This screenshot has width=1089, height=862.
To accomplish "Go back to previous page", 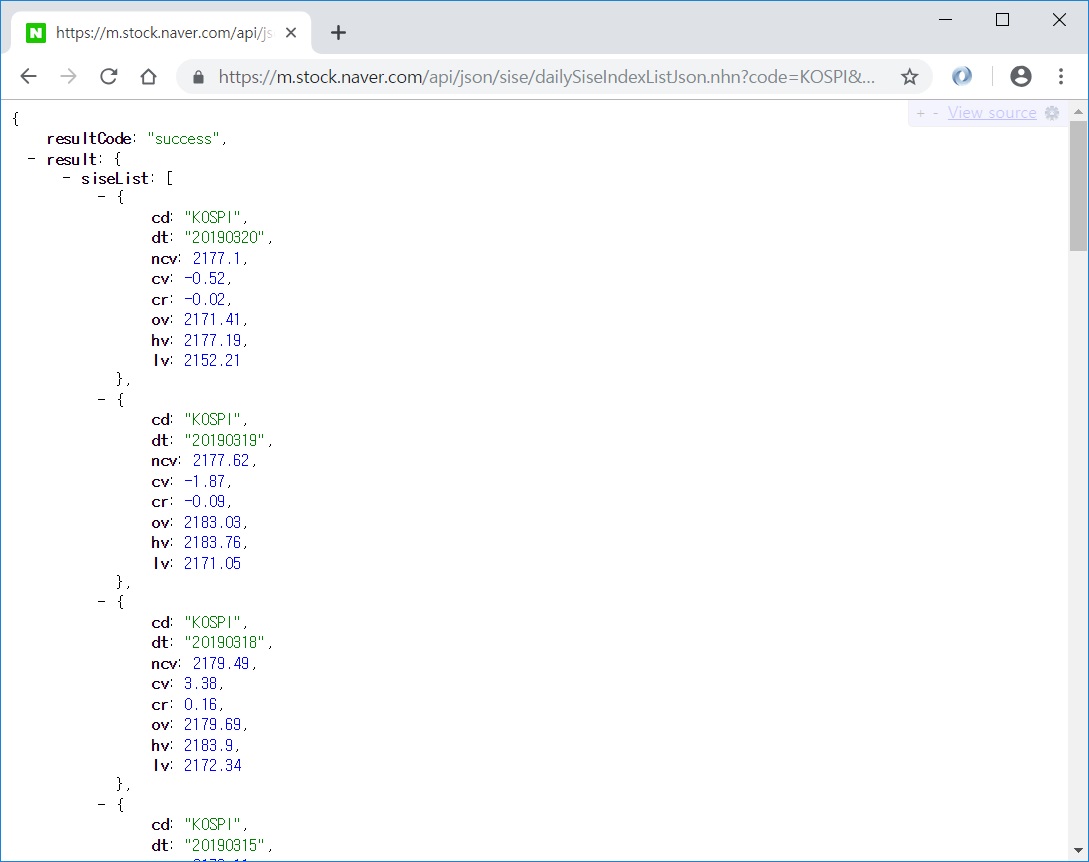I will click(28, 76).
